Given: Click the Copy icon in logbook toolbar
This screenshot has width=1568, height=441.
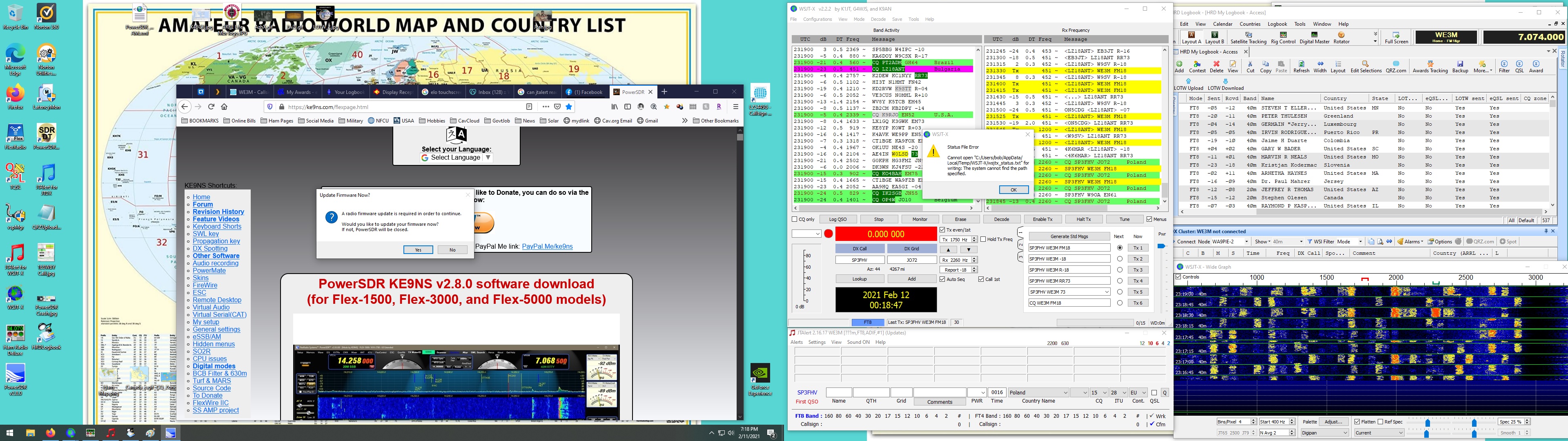Looking at the screenshot, I should [1265, 67].
